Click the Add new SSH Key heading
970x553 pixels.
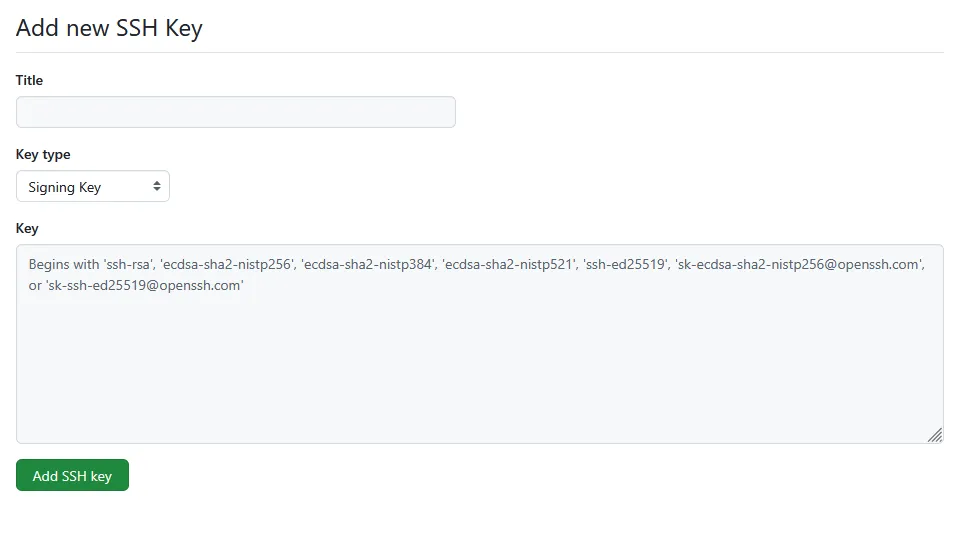(x=109, y=28)
